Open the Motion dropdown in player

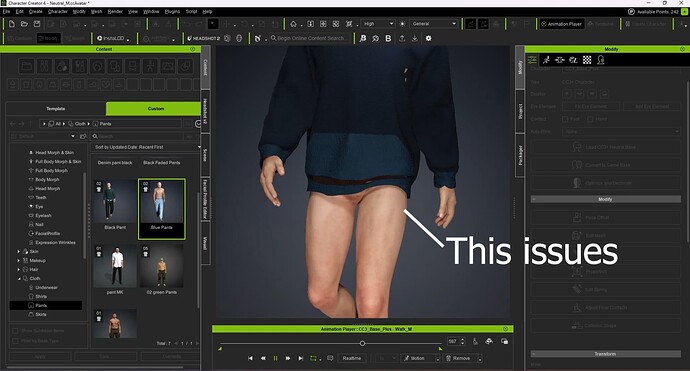[x=438, y=358]
